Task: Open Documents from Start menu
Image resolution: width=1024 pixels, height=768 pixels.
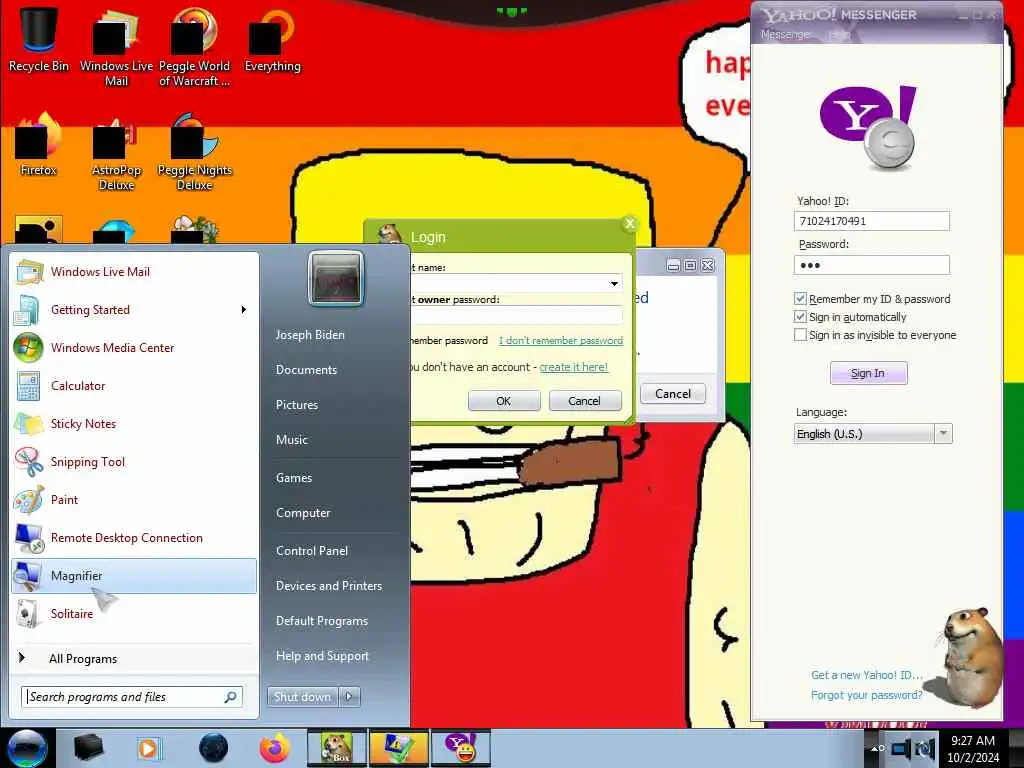Action: tap(306, 370)
